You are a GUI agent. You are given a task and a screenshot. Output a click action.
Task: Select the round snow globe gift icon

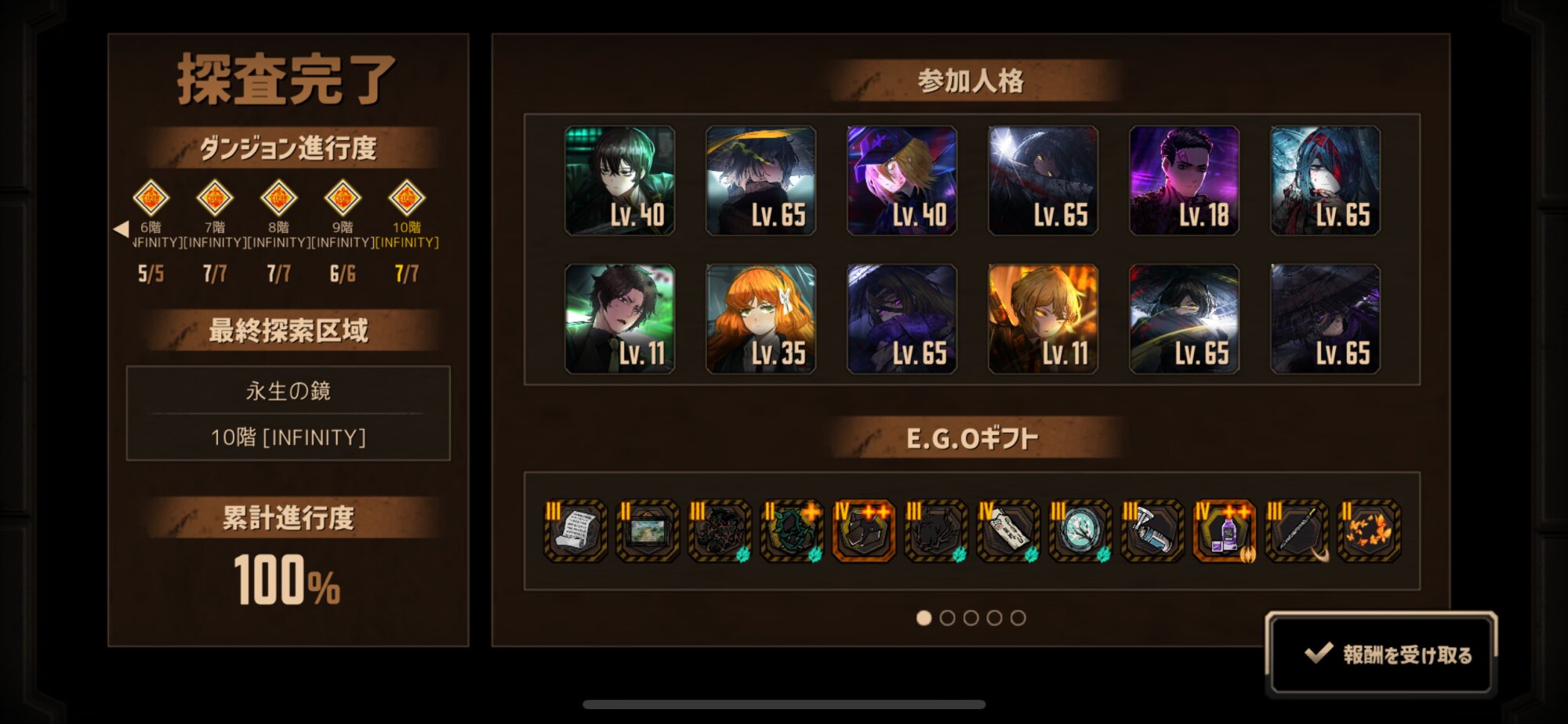pos(1080,530)
